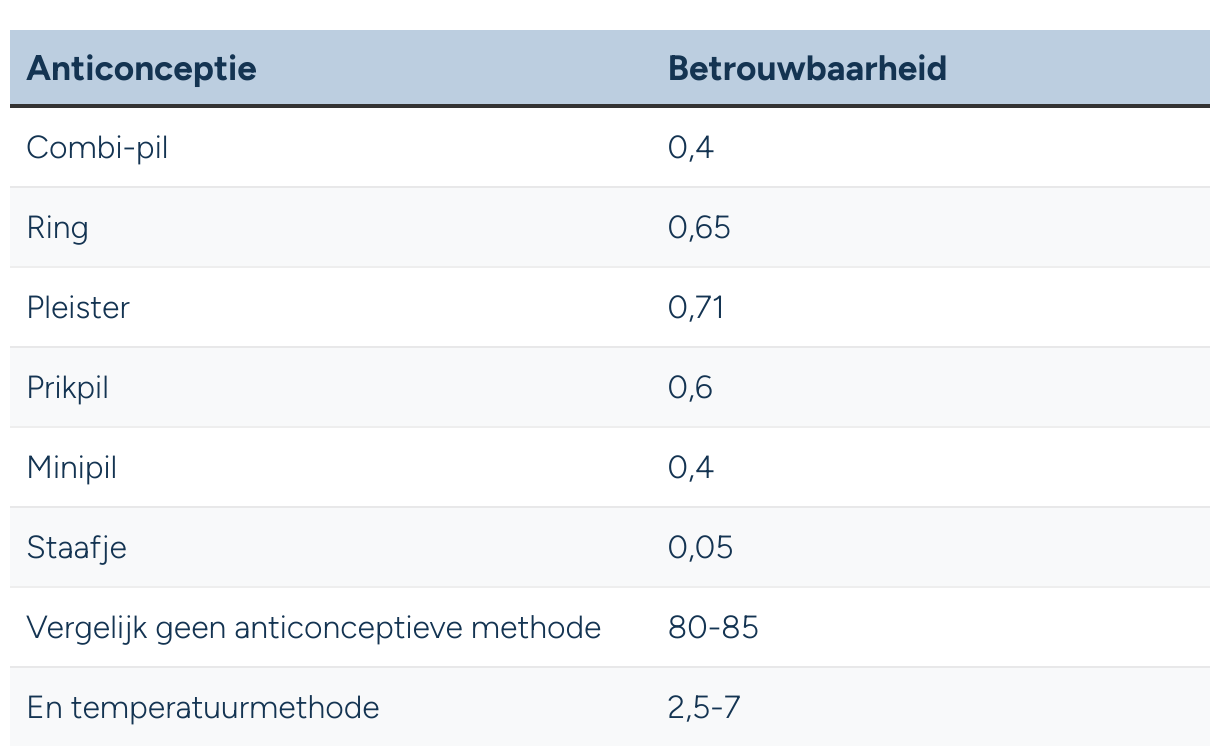The width and height of the screenshot is (1220, 756).
Task: Select the Pleister cell
Action: [78, 307]
